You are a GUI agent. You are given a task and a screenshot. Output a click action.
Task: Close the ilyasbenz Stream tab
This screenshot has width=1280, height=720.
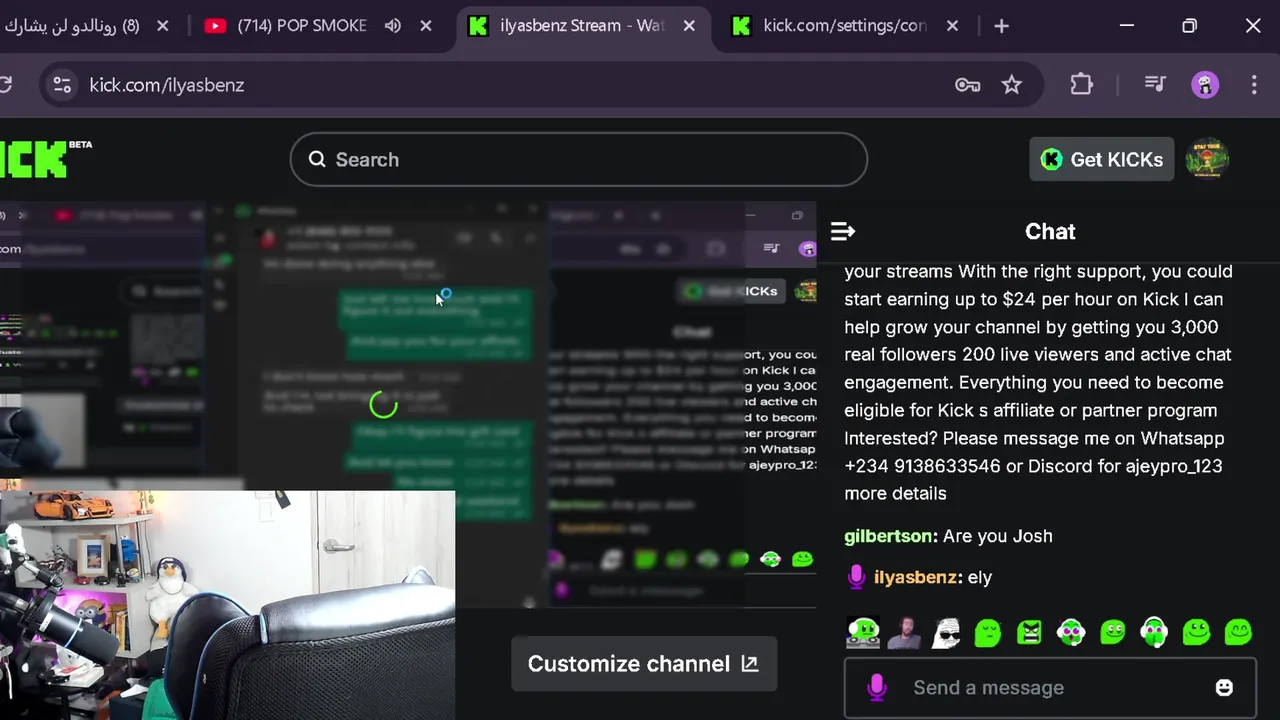689,26
